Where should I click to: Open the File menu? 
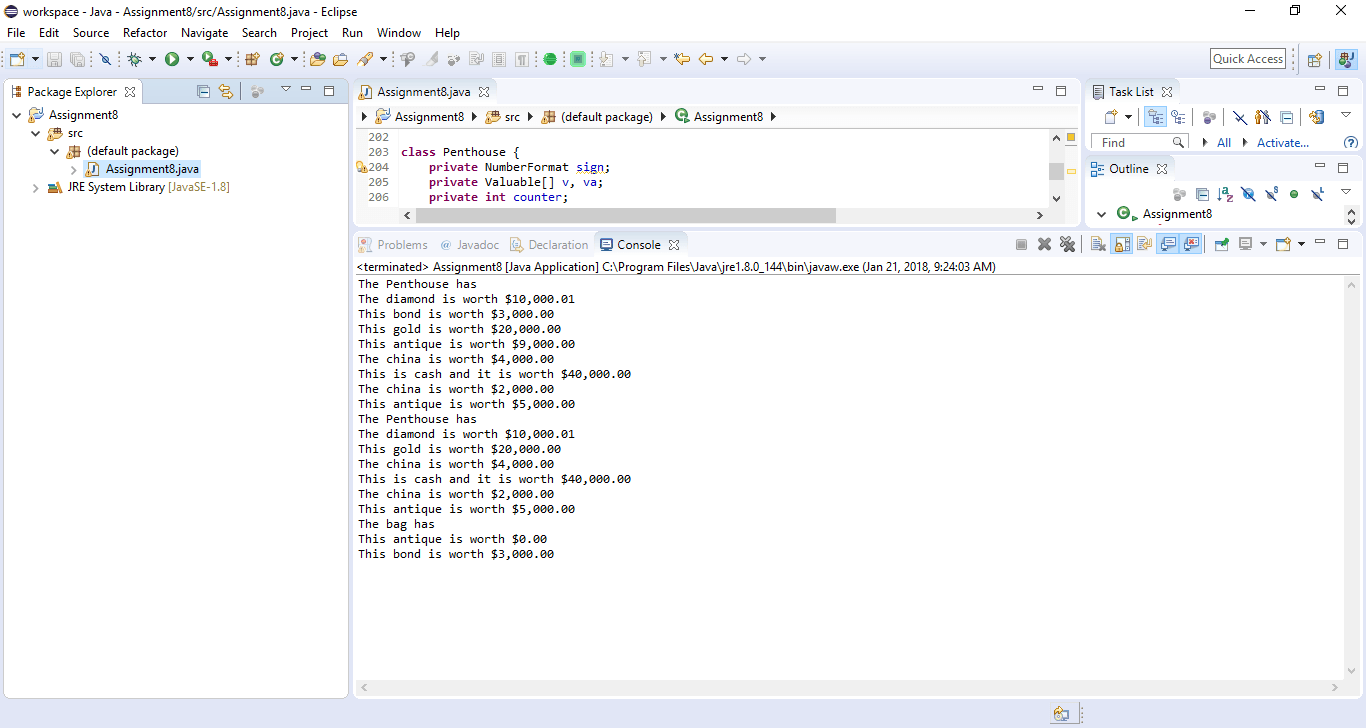coord(16,33)
